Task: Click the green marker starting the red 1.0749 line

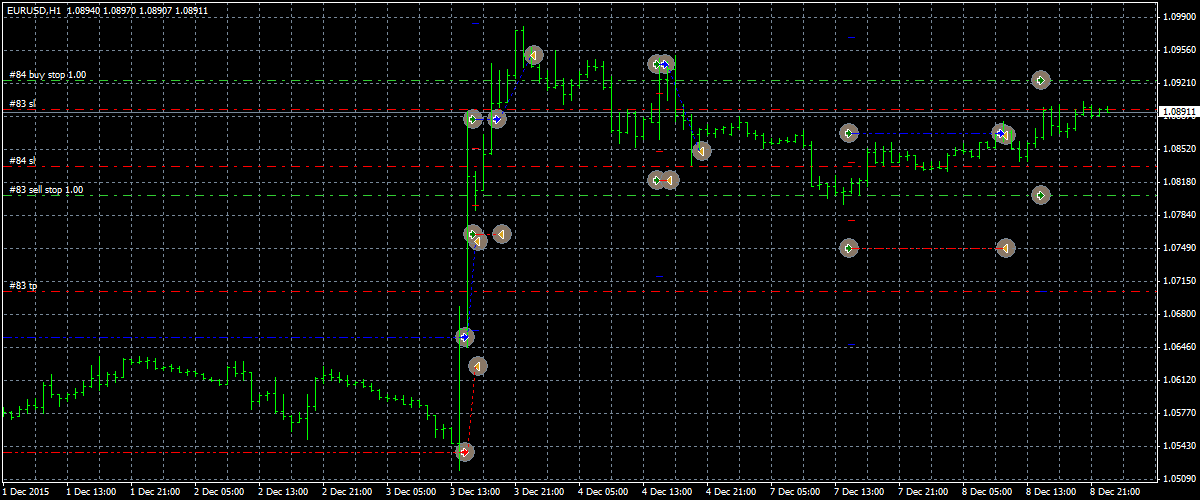Action: [x=849, y=248]
